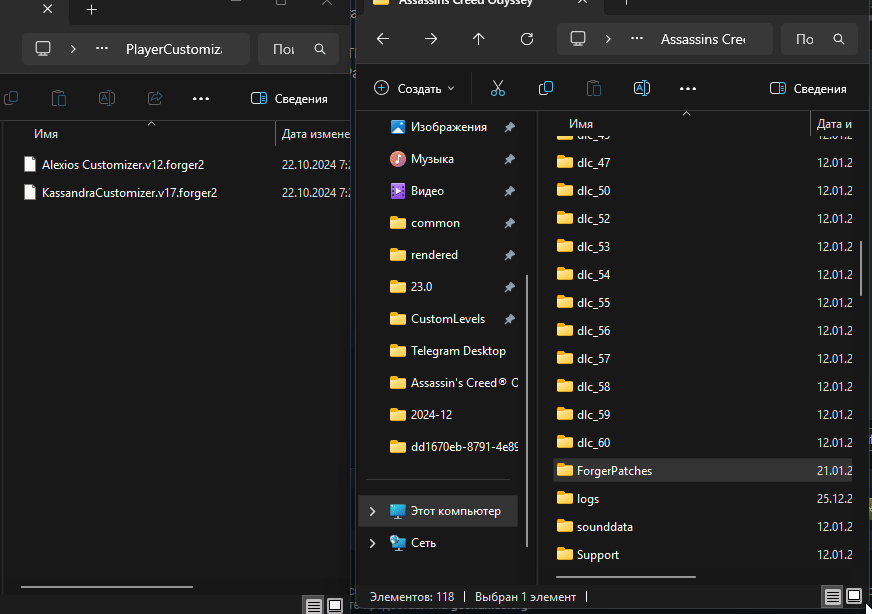This screenshot has height=614, width=872.
Task: Open 23.0 pinned folder
Action: pyautogui.click(x=421, y=287)
